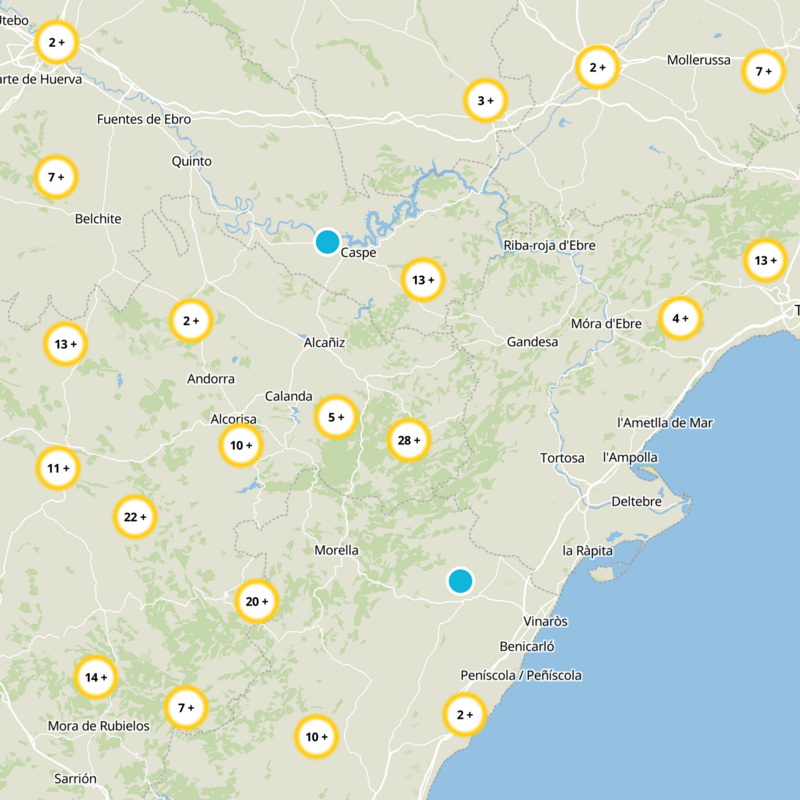Viewport: 800px width, 800px height.
Task: Click the l'Ampolla town label
Action: (x=630, y=458)
